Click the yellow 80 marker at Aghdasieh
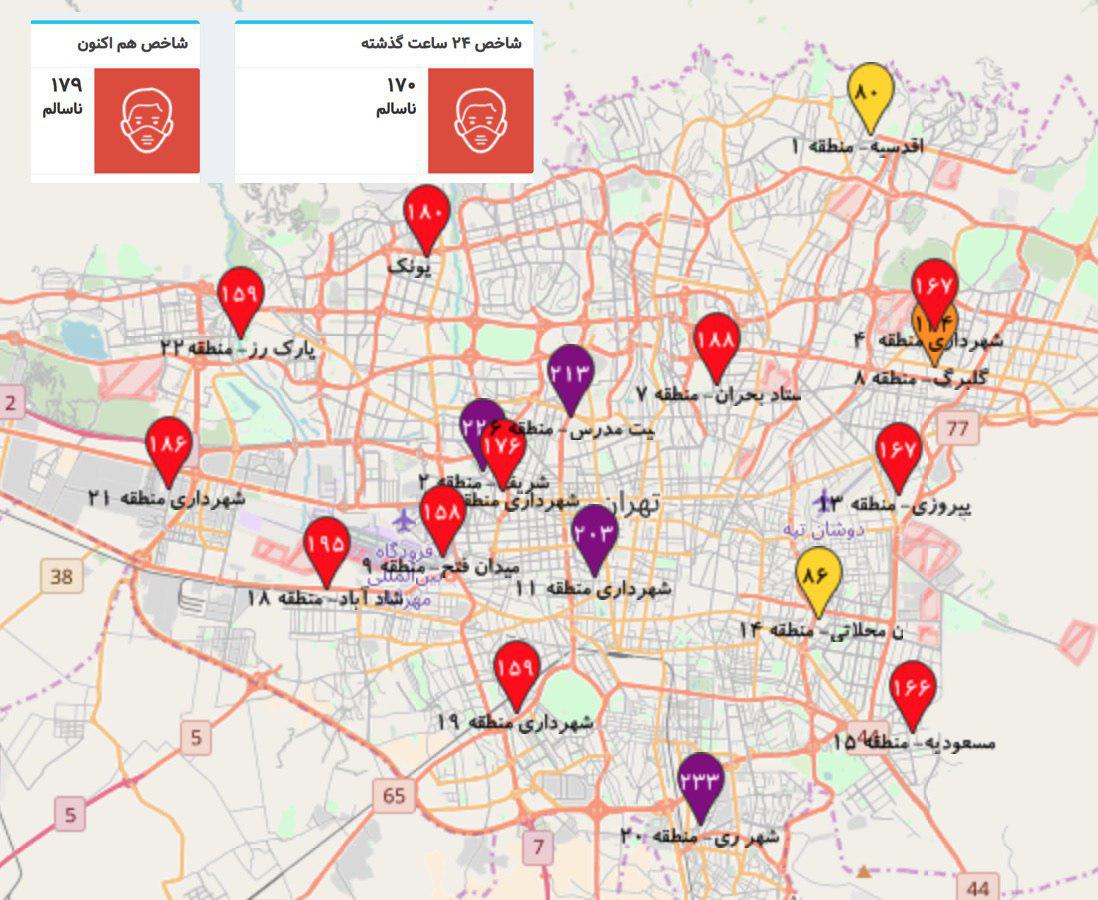 pos(870,92)
